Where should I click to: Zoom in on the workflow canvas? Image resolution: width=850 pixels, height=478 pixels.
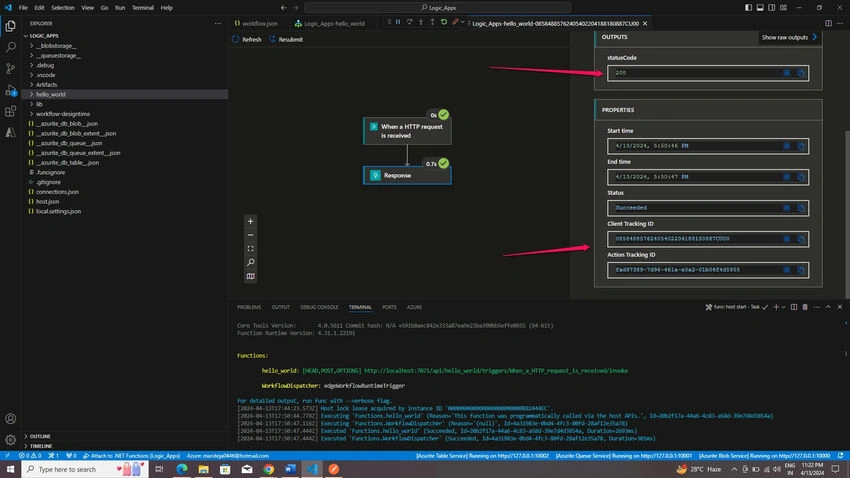(x=250, y=221)
